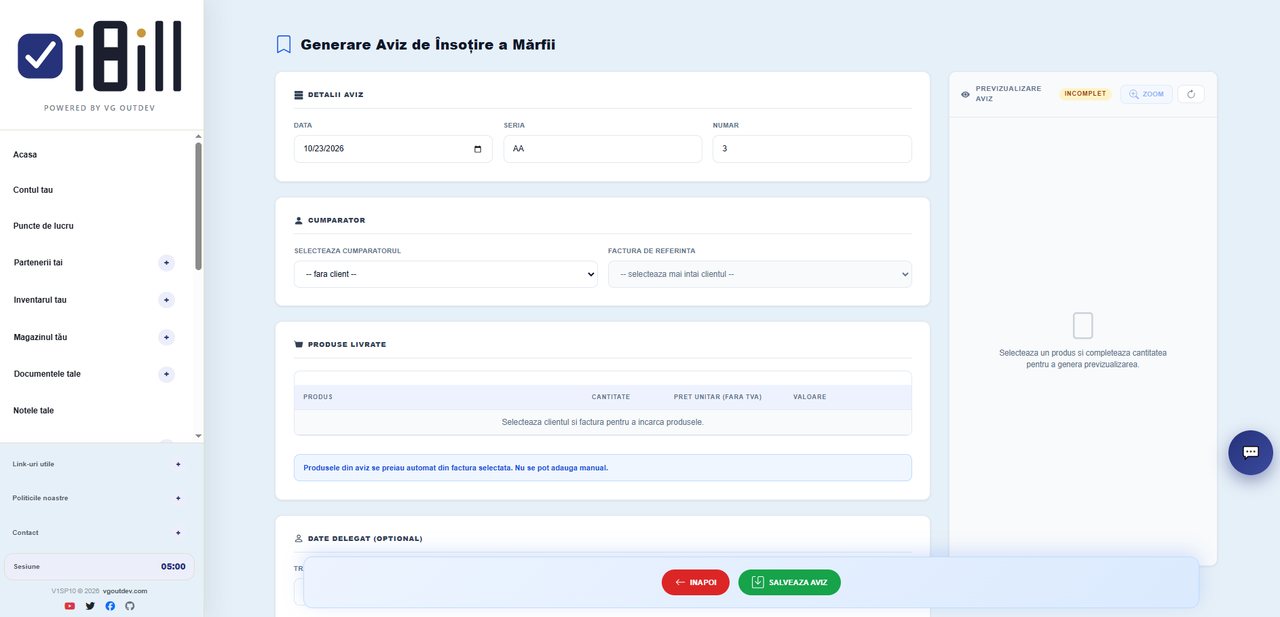
Task: Open the Factura de Referinta dropdown
Action: (x=760, y=274)
